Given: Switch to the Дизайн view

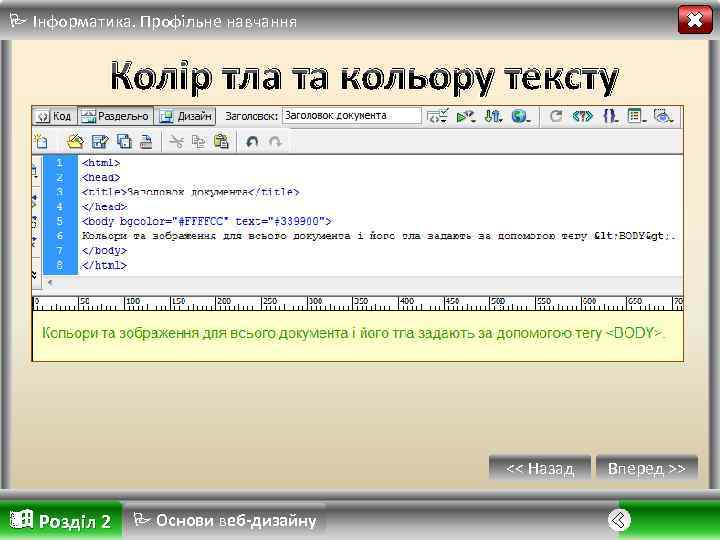Looking at the screenshot, I should click(186, 116).
